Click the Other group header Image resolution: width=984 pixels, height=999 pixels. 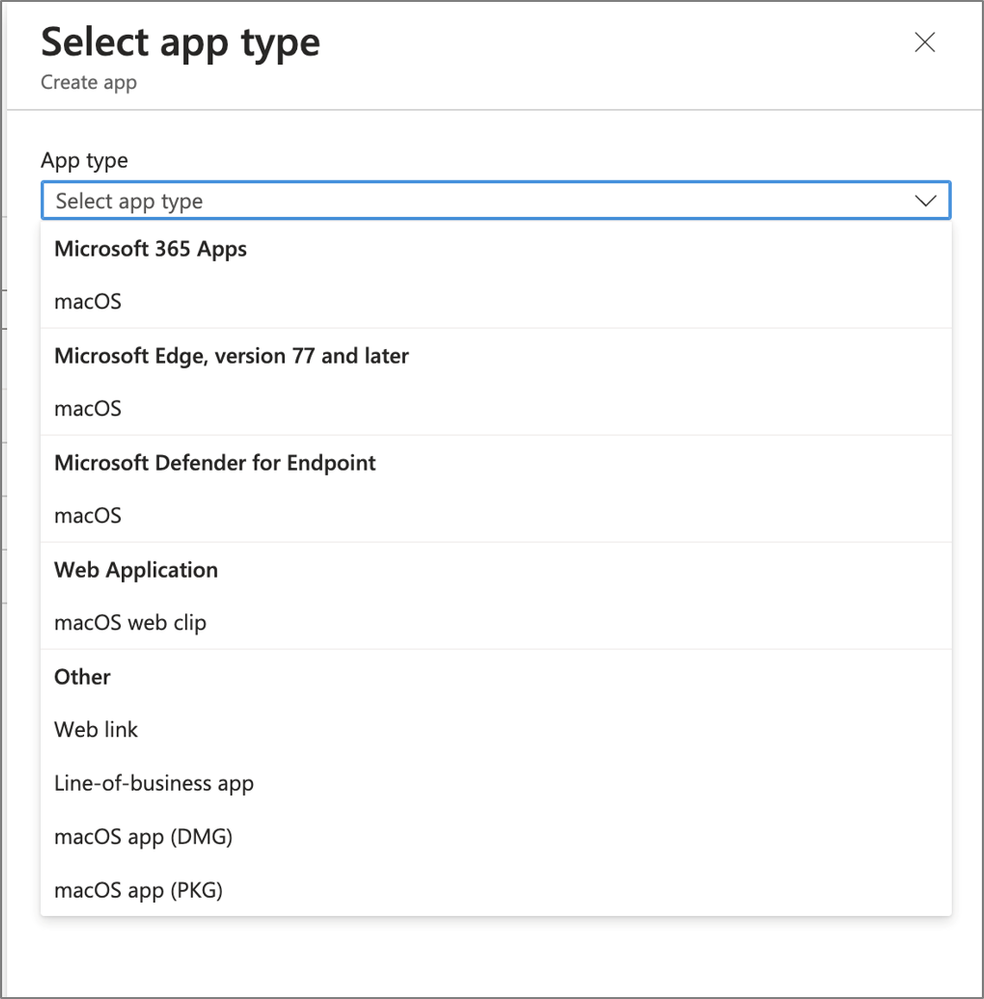coord(82,677)
